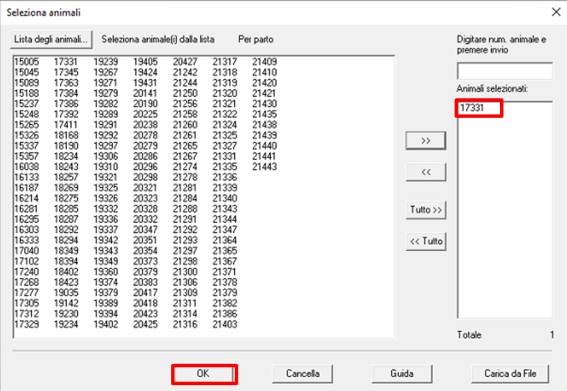Click the OK button
Image resolution: width=567 pixels, height=391 pixels.
coord(204,374)
